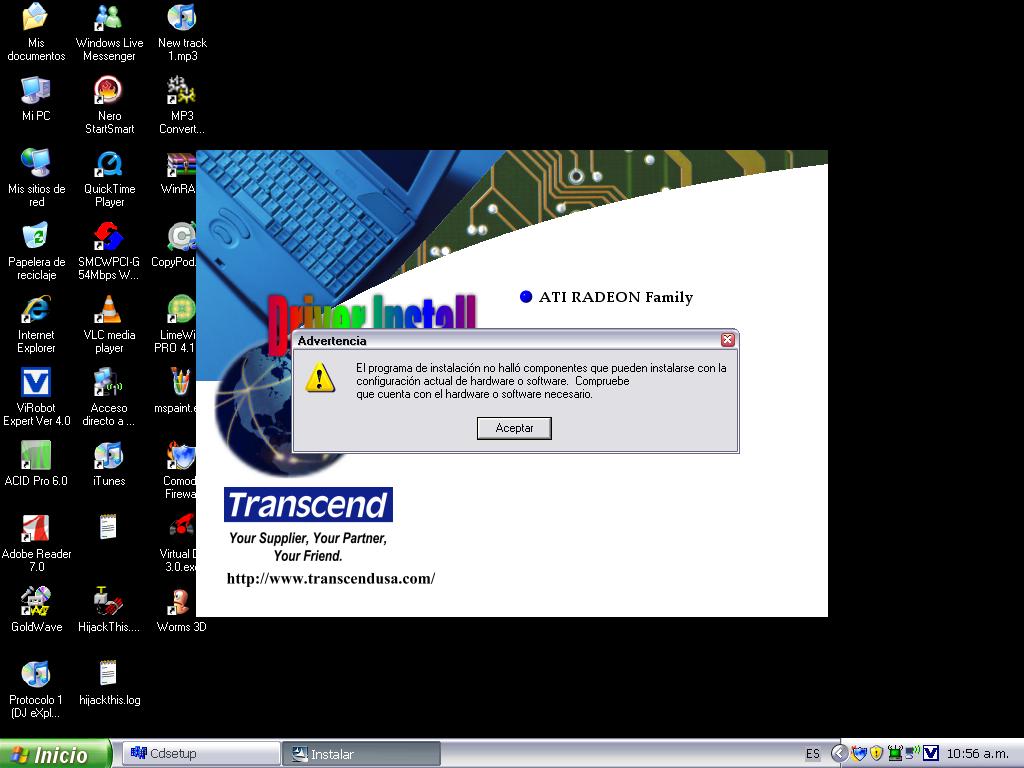This screenshot has height=768, width=1024.
Task: Select the hijackthis.log file
Action: (x=109, y=684)
